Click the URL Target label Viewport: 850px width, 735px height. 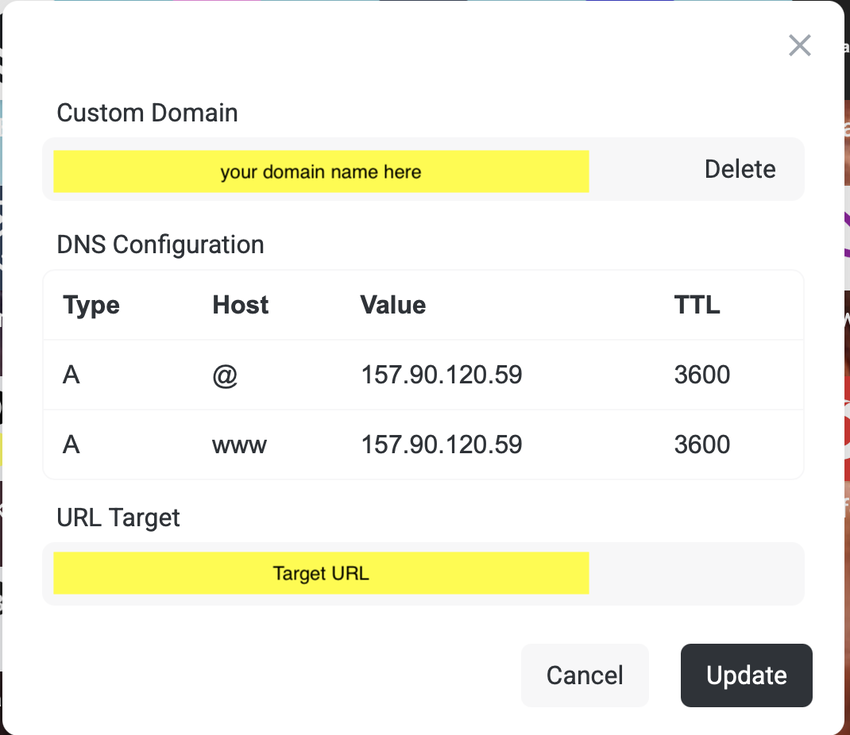(118, 517)
